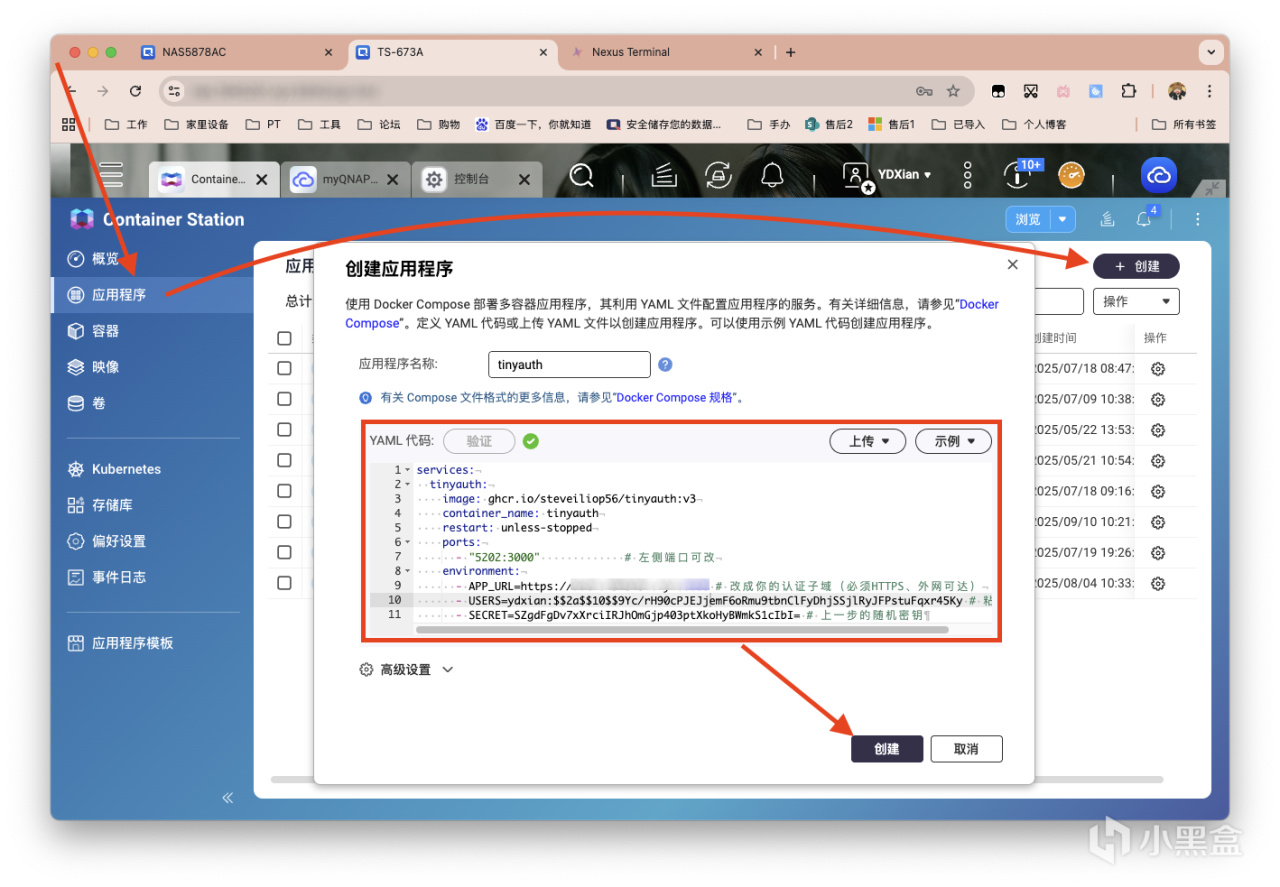Open the Container Station stack icon beside 浏览
Viewport: 1280px width, 887px height.
point(1107,219)
